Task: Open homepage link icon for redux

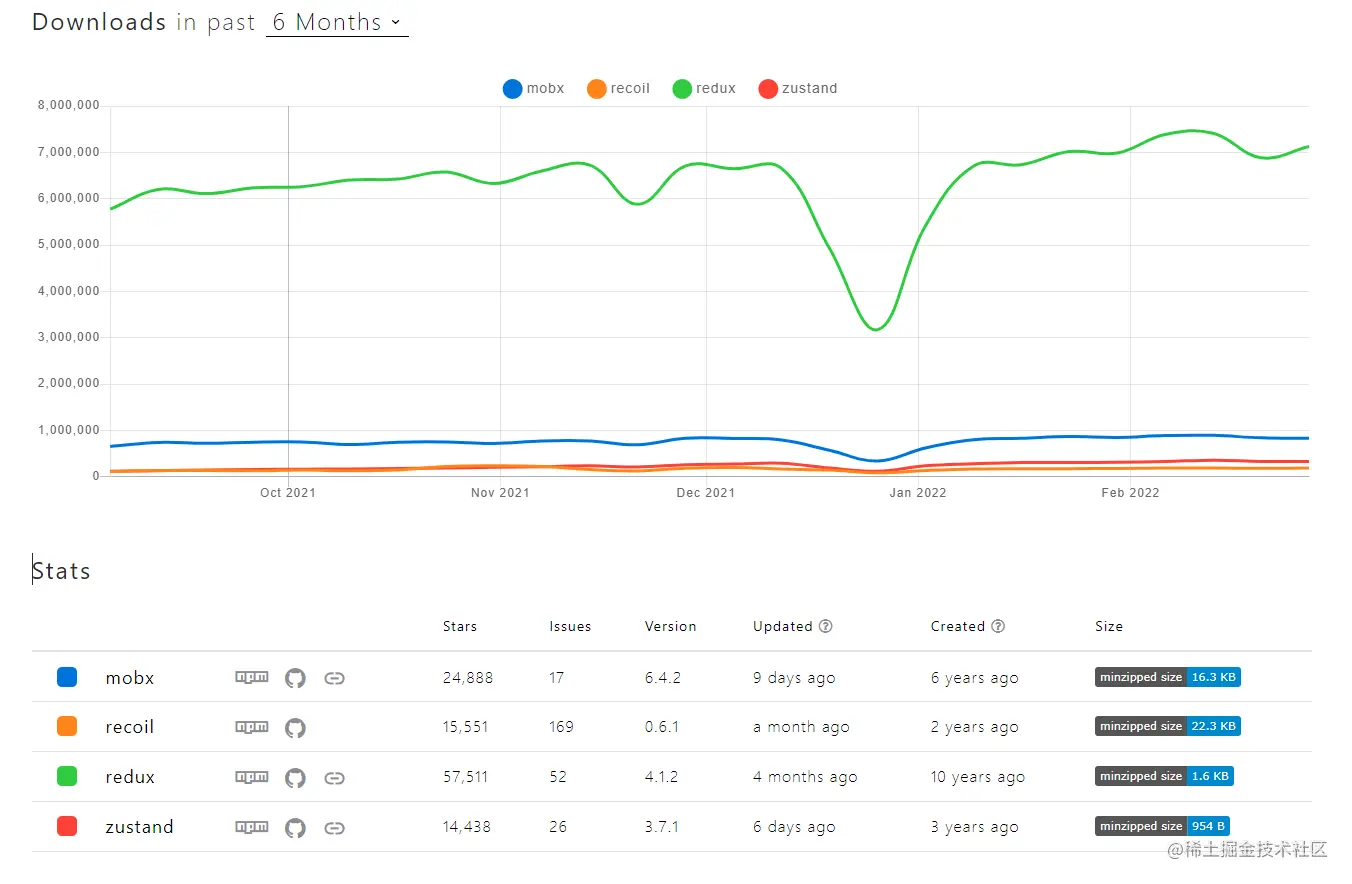Action: point(335,778)
